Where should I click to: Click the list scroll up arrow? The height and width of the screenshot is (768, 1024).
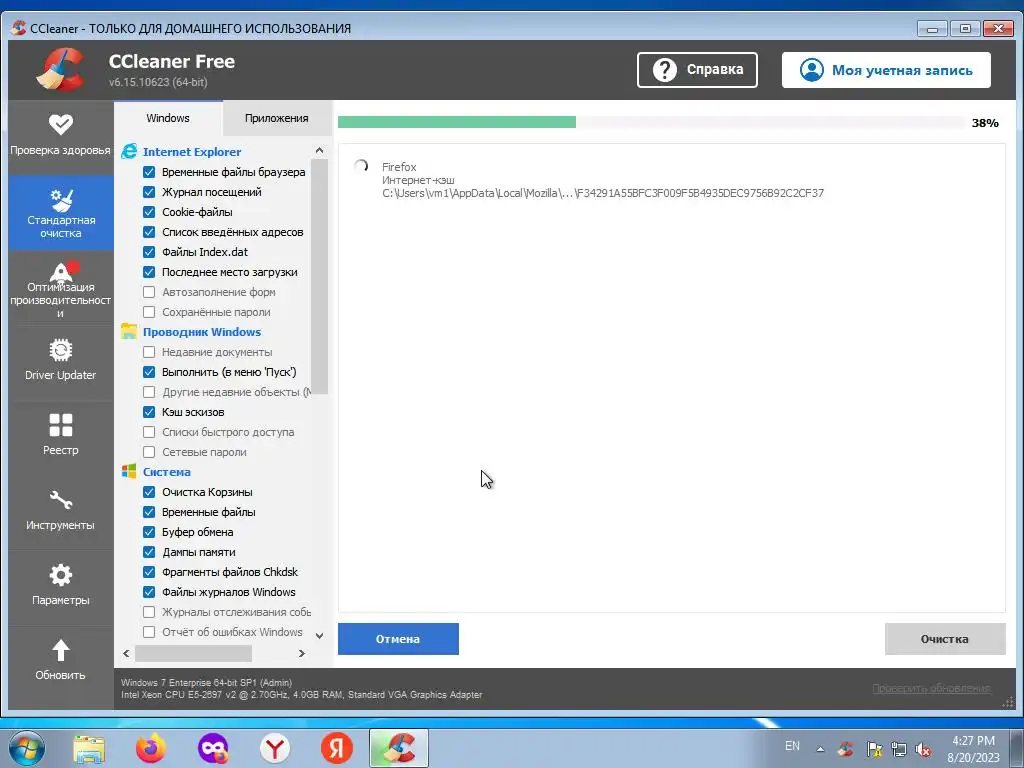click(319, 150)
